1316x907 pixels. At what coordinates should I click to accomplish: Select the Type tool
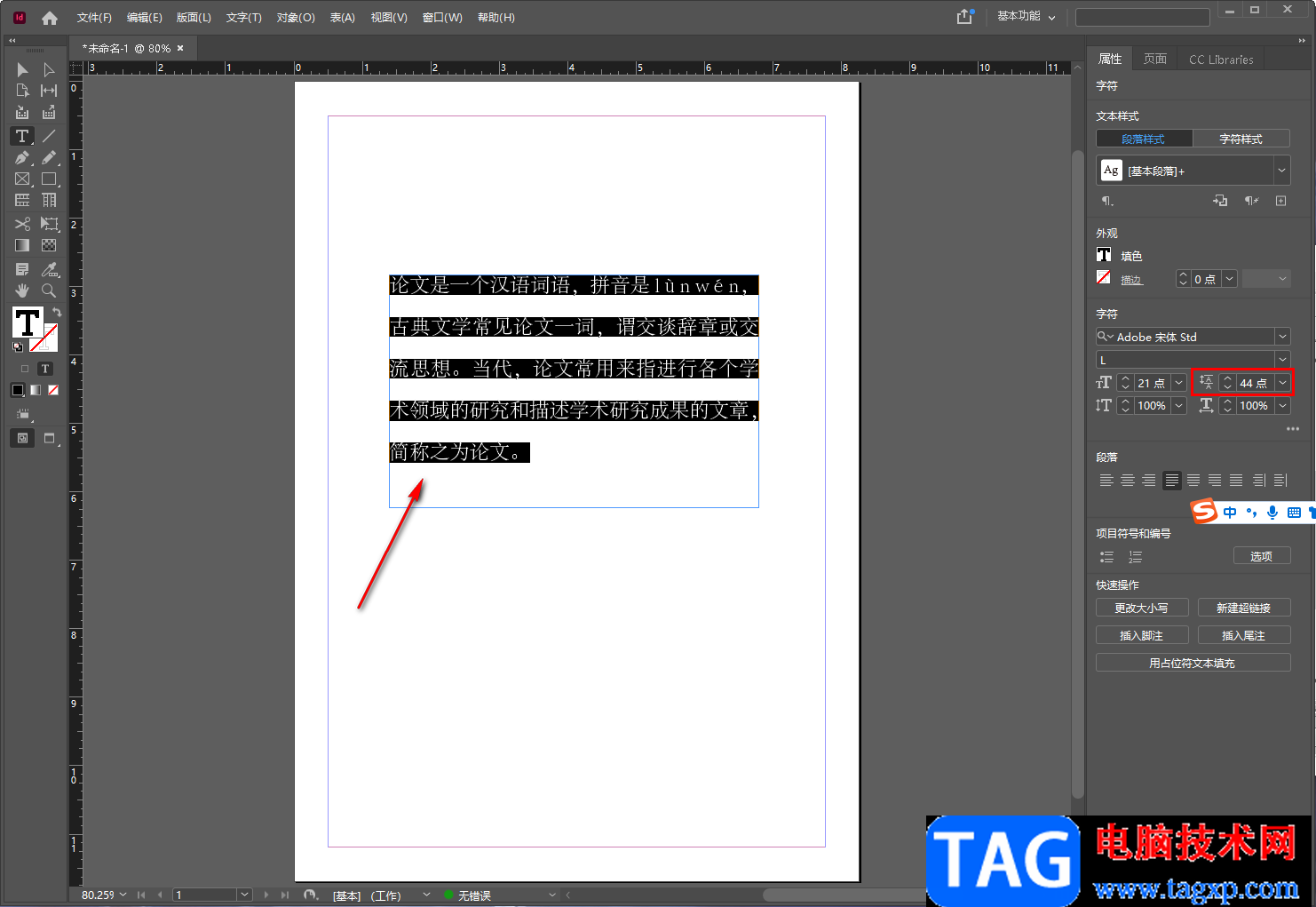(x=22, y=136)
